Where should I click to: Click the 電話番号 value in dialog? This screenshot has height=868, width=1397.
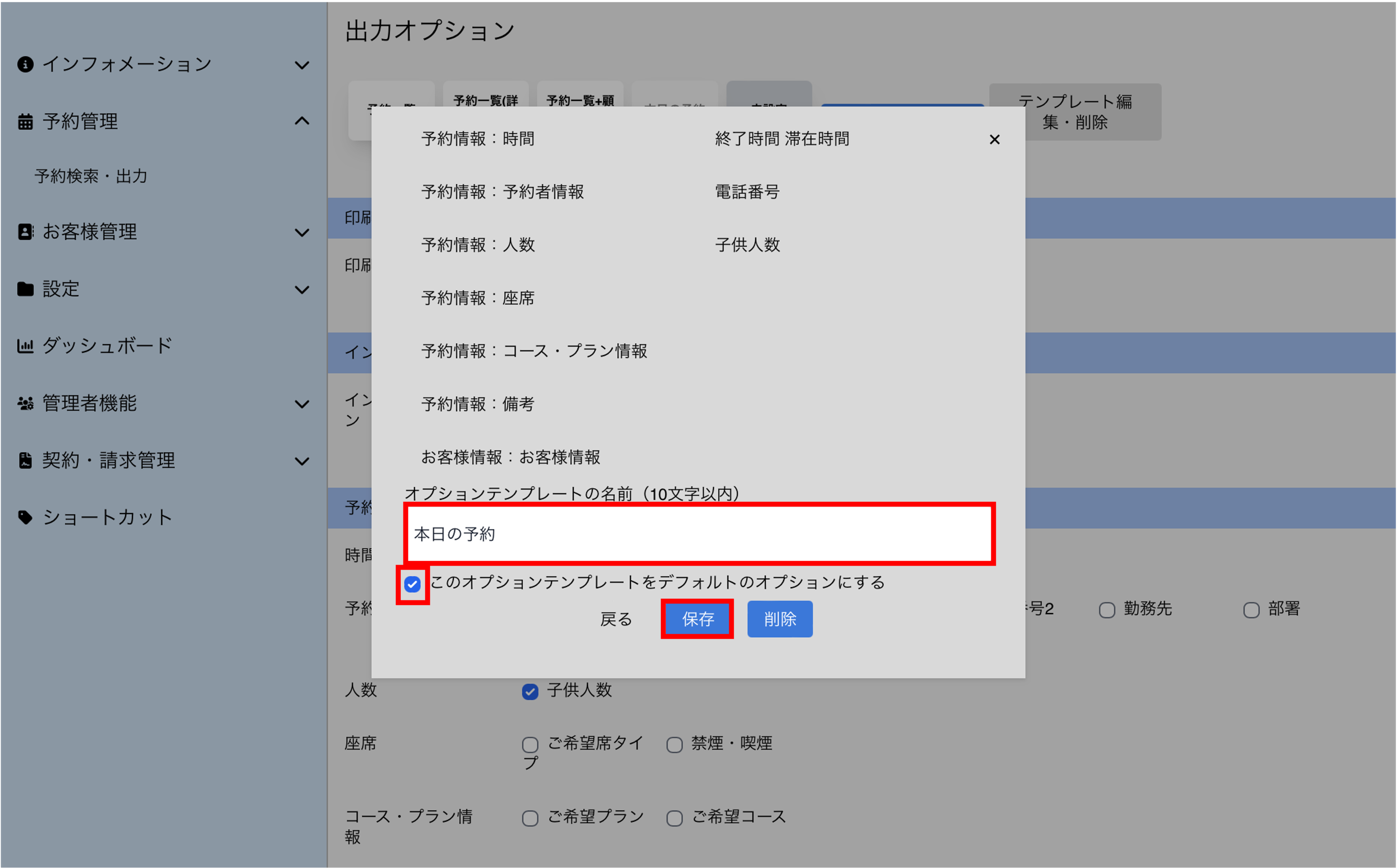747,192
